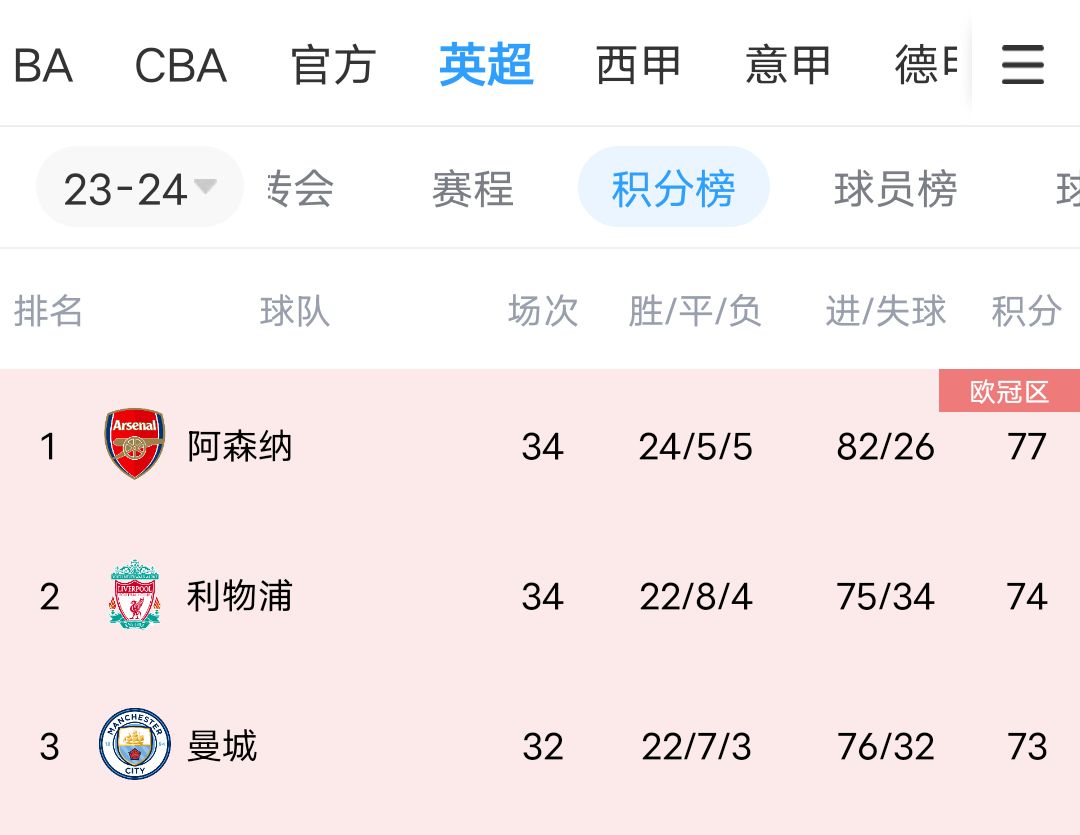Screen dimensions: 1080x835
Task: Select the 积分榜 standings tab
Action: [x=673, y=188]
